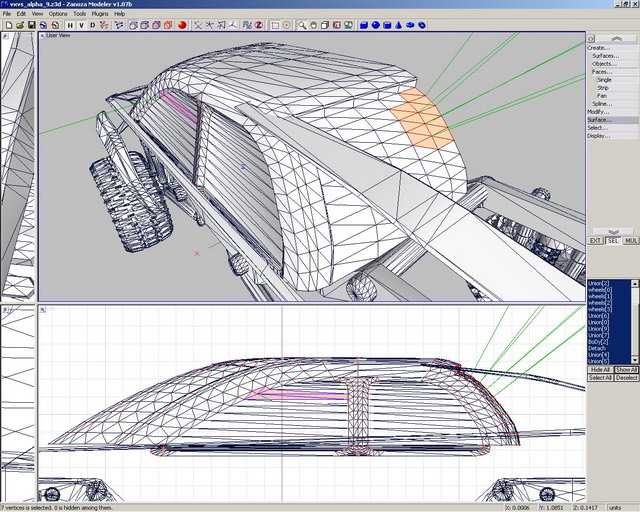This screenshot has width=640, height=512.
Task: Expand the Modify... command group
Action: [x=598, y=111]
